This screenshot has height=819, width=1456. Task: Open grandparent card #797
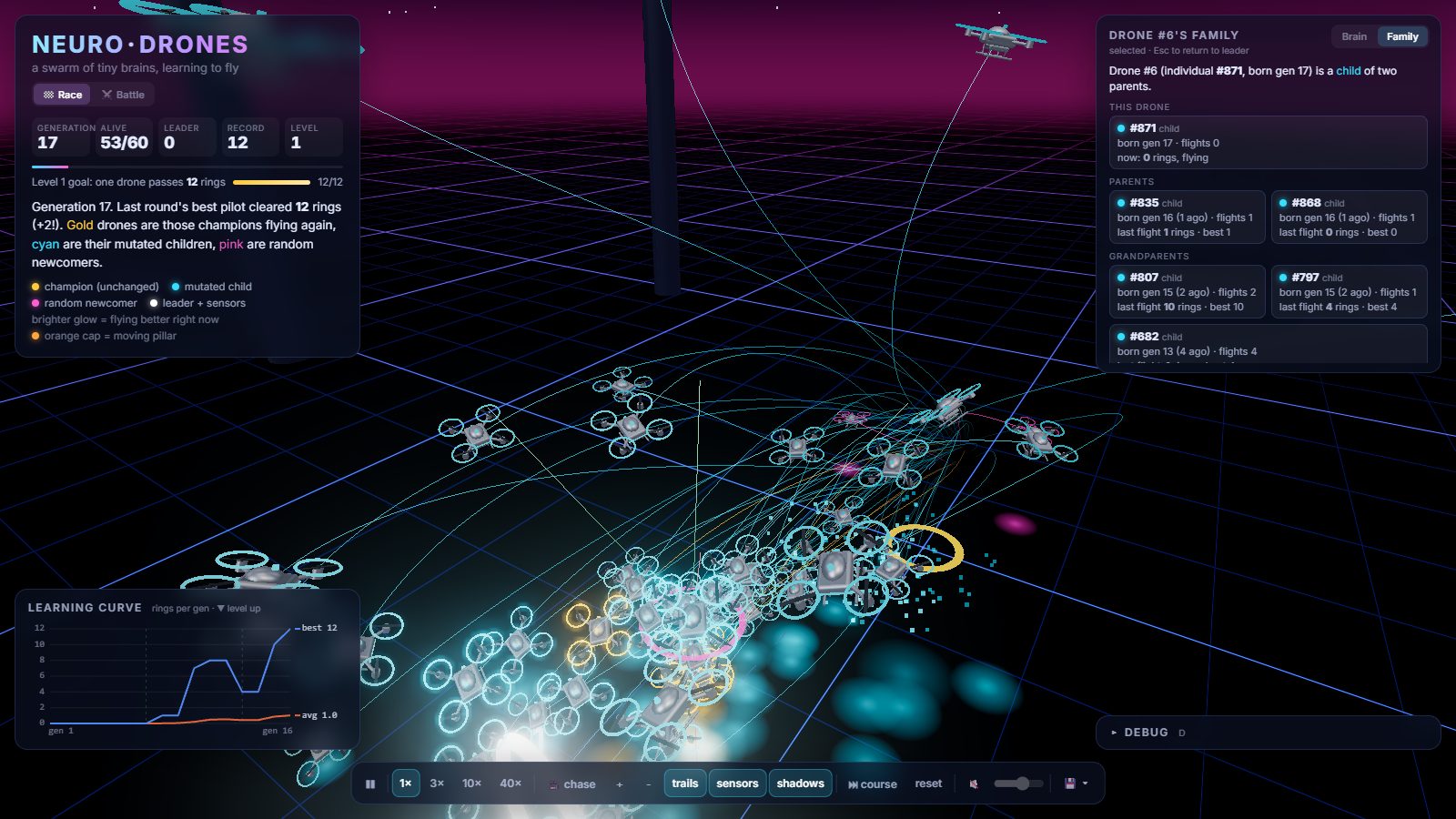coord(1349,292)
